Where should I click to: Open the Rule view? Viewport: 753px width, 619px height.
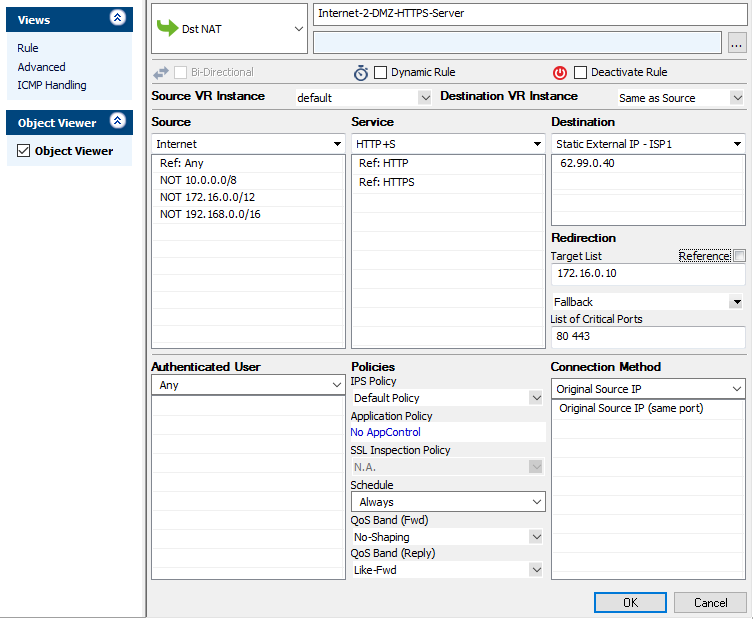coord(28,48)
